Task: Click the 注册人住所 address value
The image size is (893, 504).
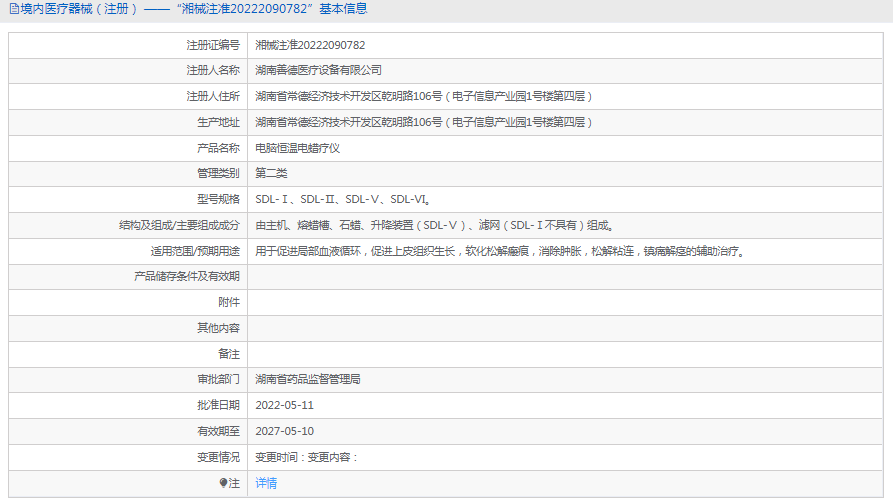Action: click(424, 96)
